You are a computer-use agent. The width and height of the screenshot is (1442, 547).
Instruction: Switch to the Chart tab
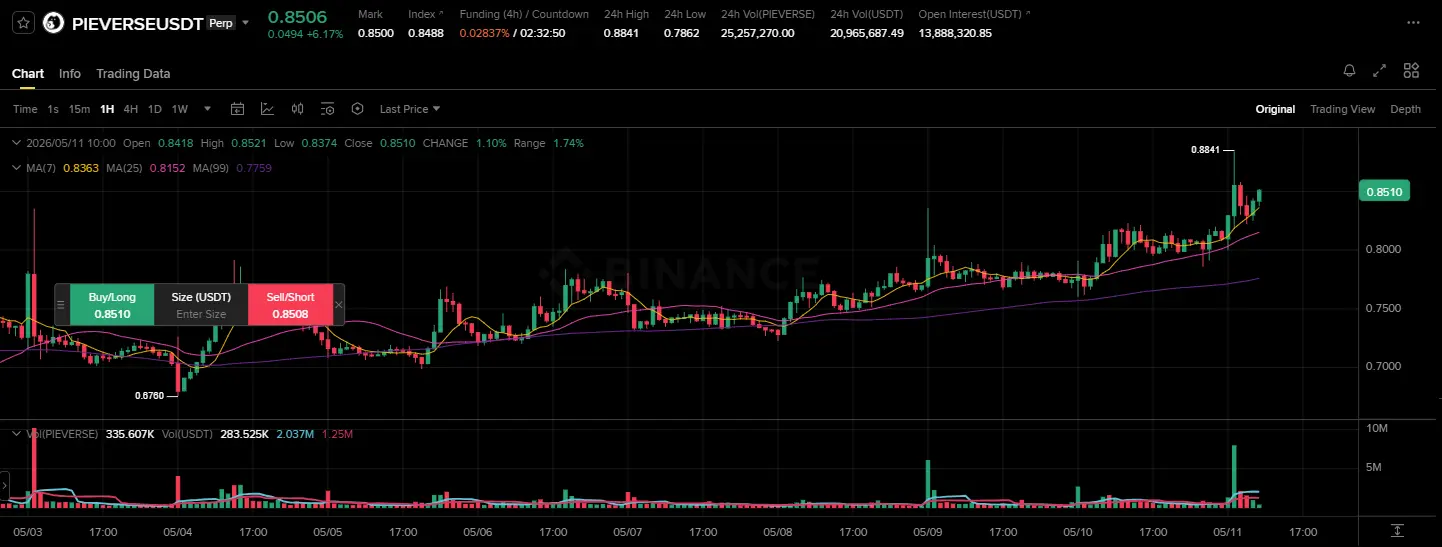pos(28,74)
